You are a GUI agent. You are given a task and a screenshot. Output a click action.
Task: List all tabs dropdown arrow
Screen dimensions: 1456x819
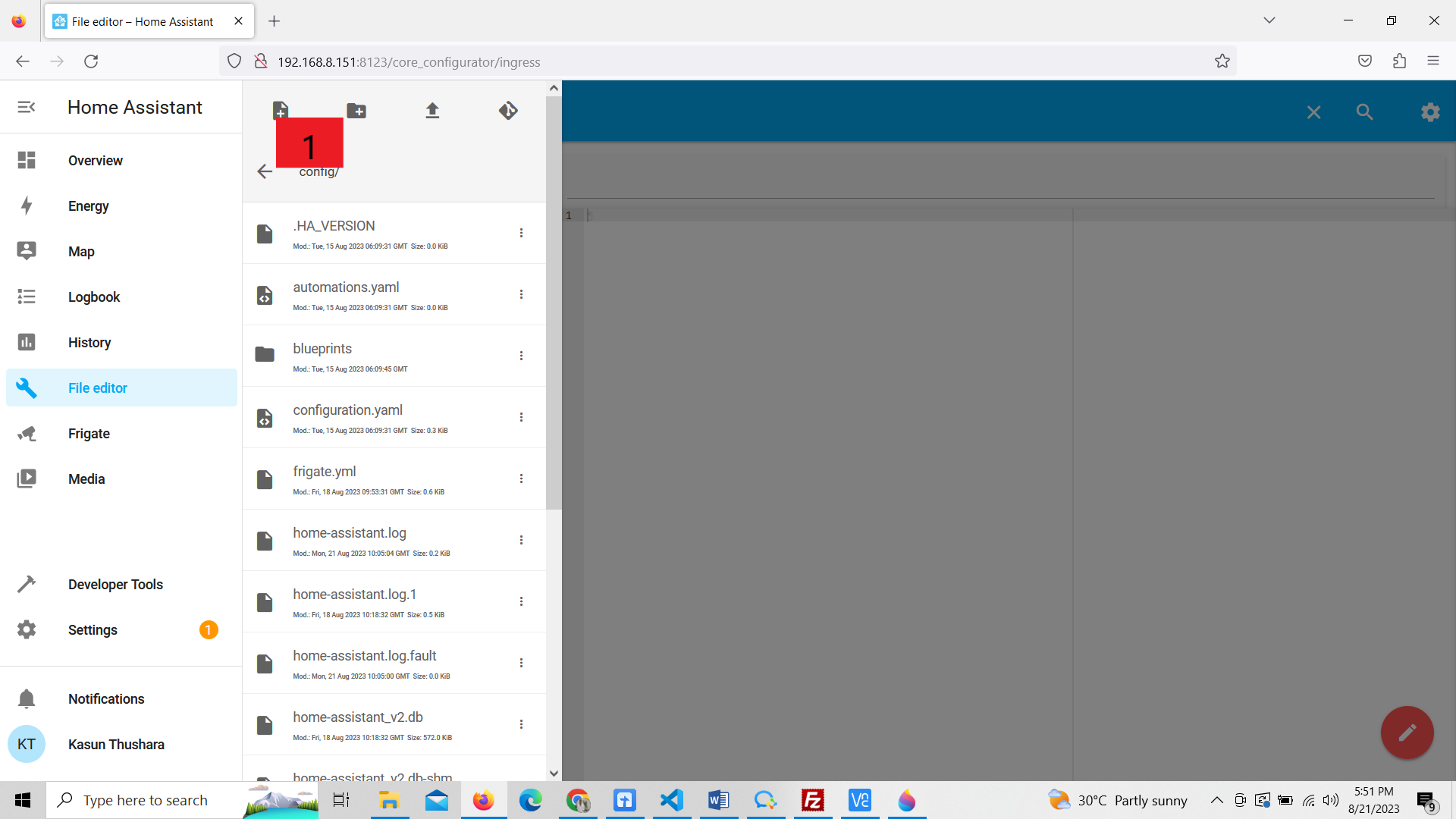[1269, 20]
